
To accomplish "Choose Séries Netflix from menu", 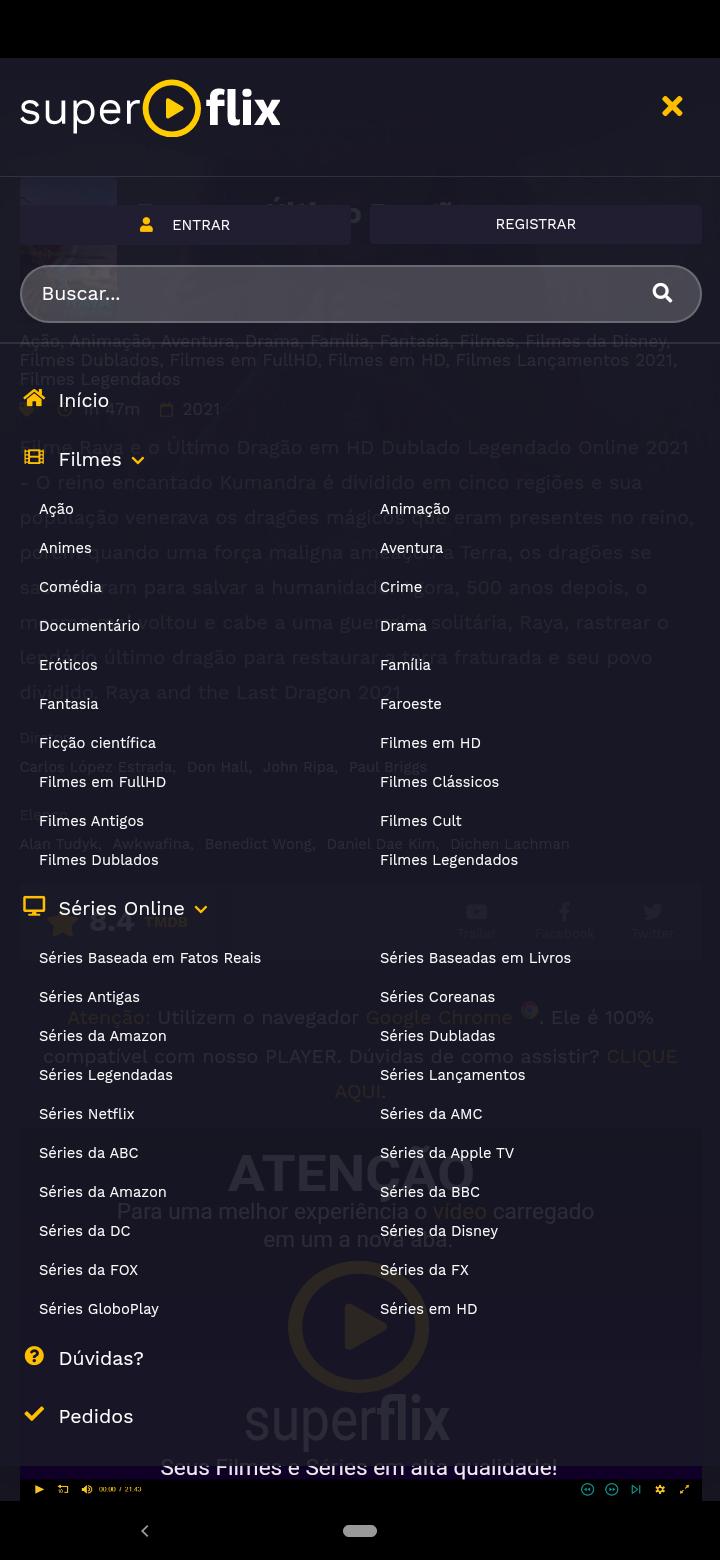I will point(87,1114).
